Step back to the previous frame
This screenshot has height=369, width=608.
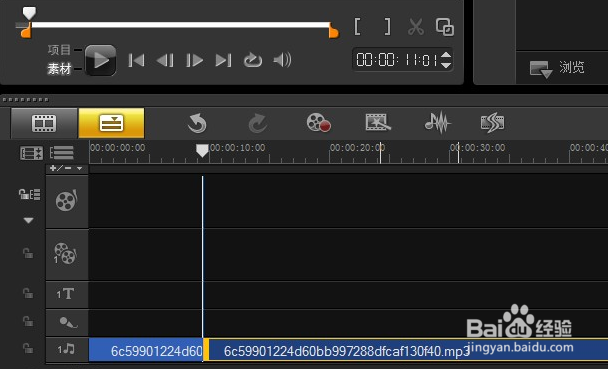pyautogui.click(x=165, y=60)
